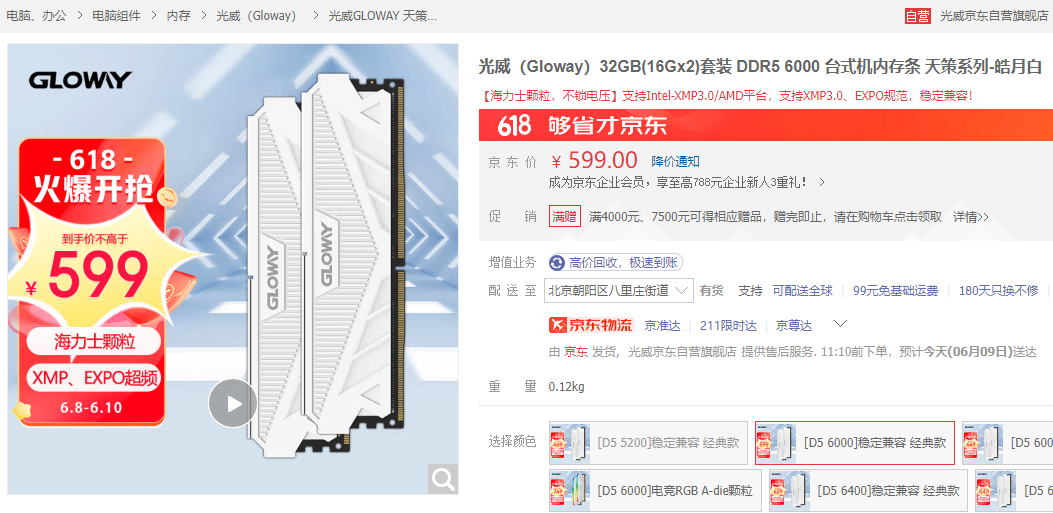Click the 高价回收 recycle icon
Image resolution: width=1053 pixels, height=513 pixels.
tap(557, 263)
